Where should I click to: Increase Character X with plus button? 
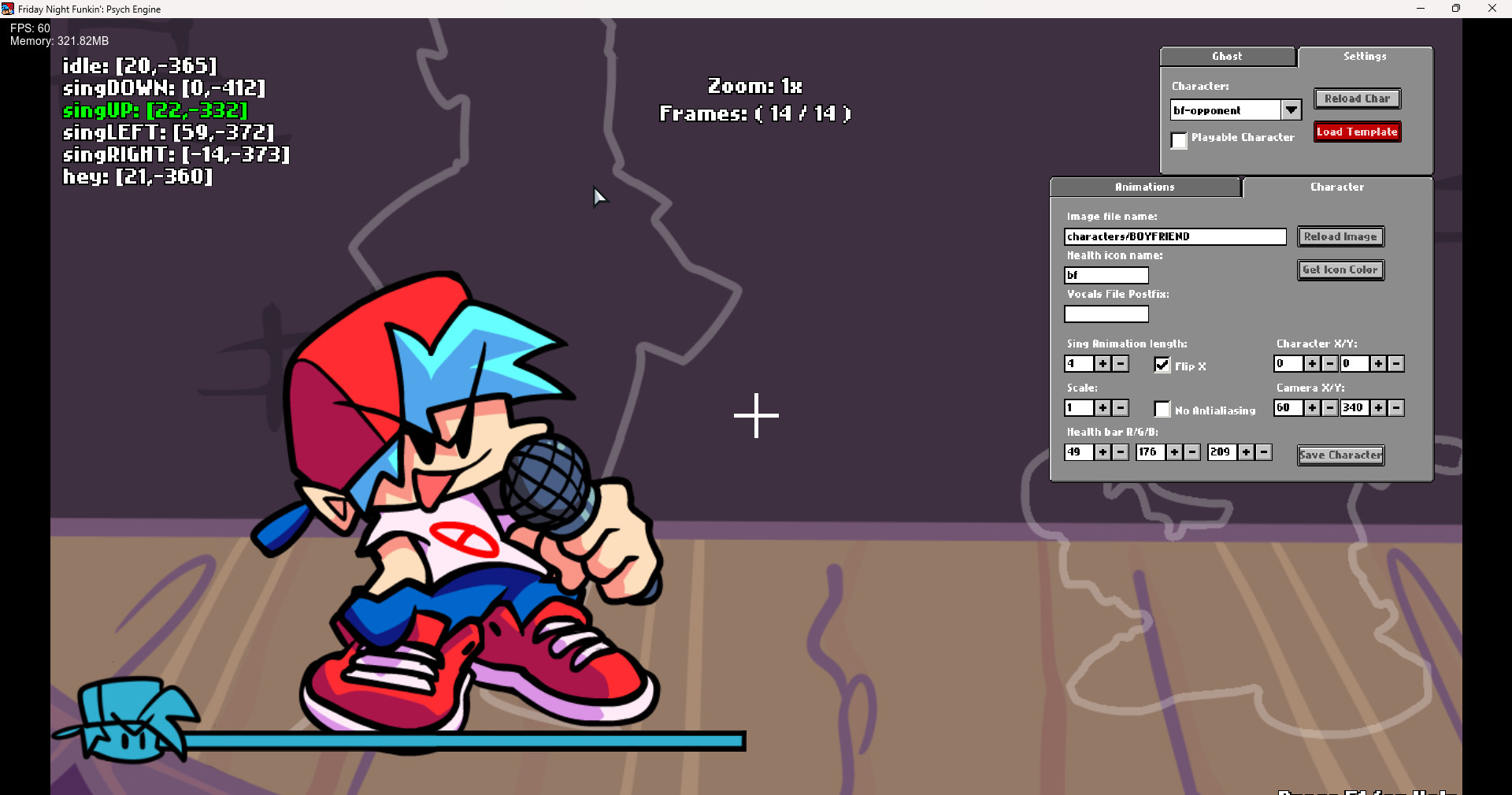coord(1312,363)
